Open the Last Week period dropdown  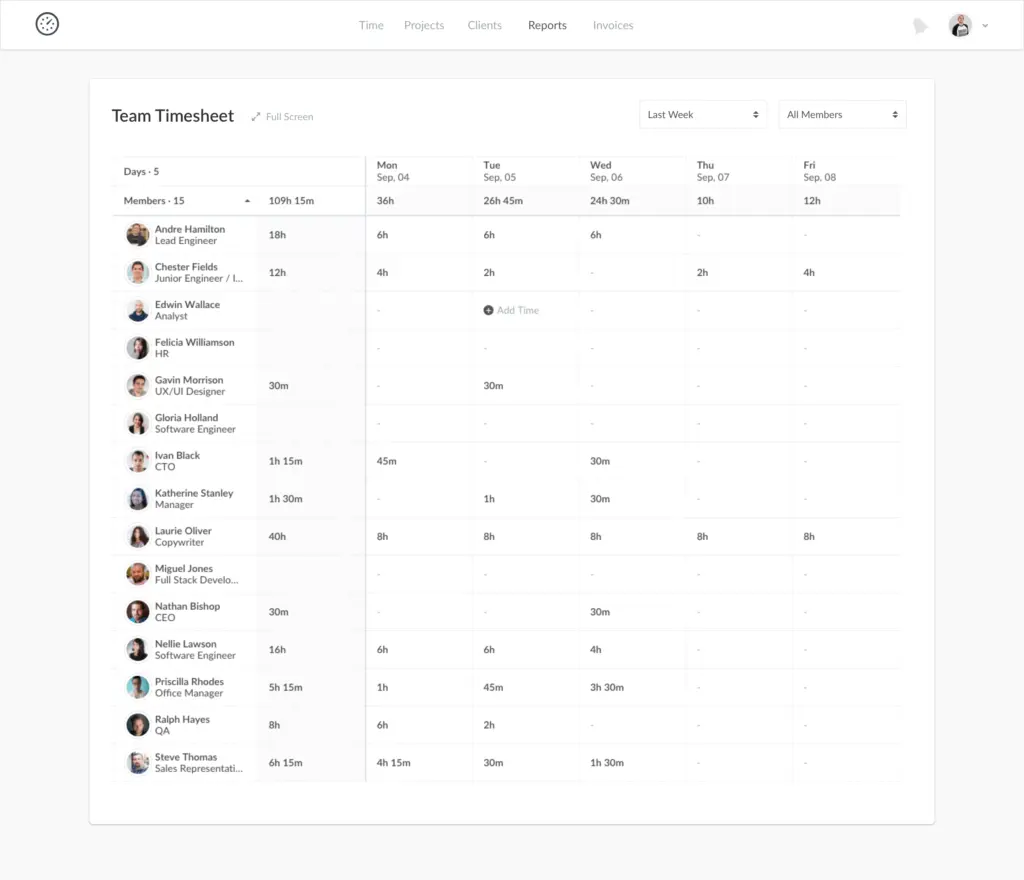(x=702, y=114)
